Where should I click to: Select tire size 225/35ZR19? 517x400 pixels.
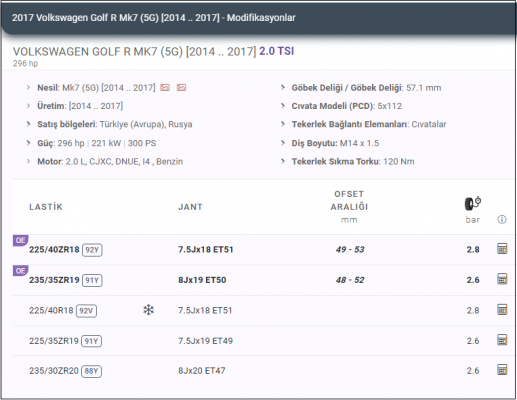pos(54,341)
